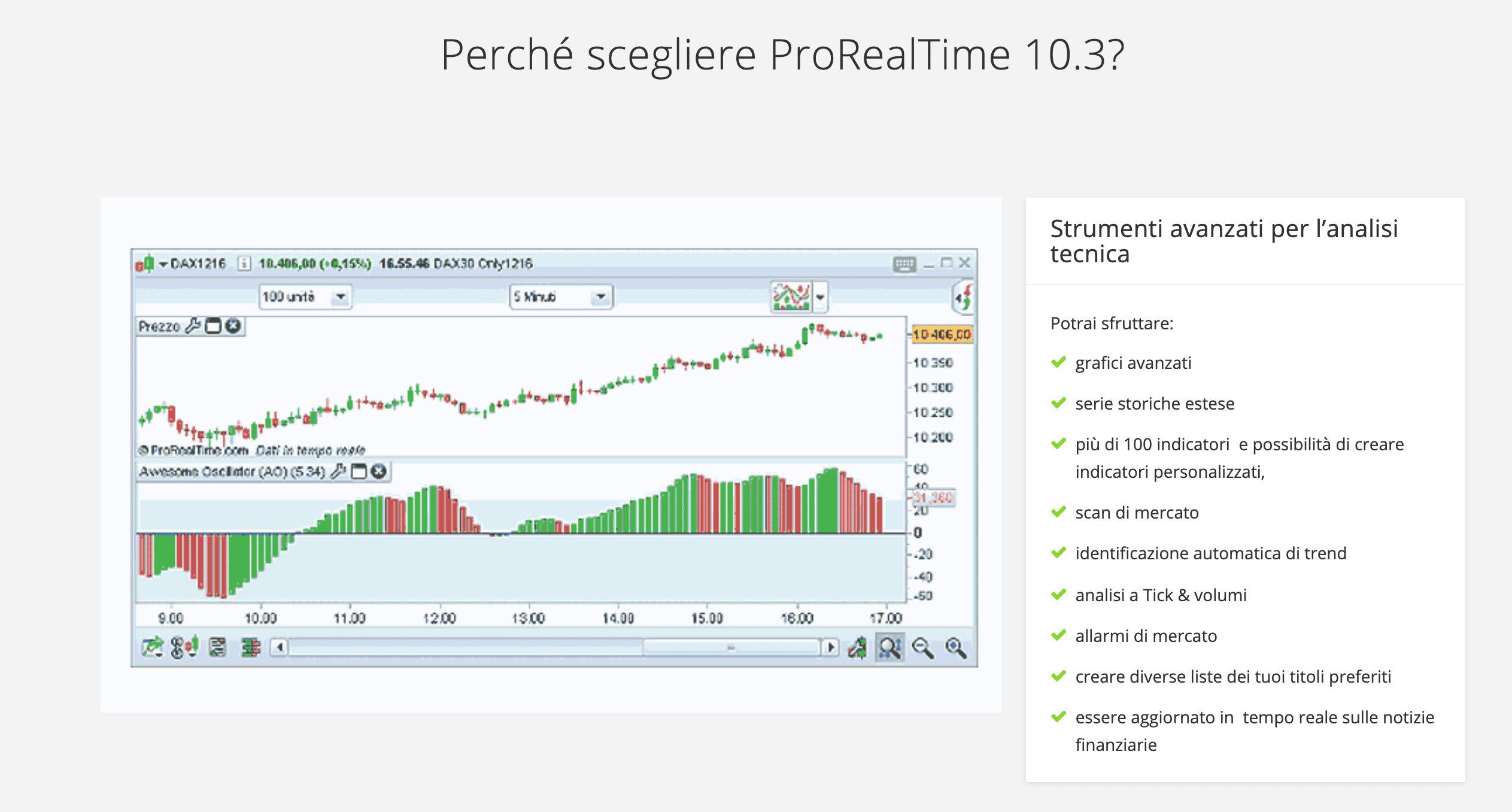Image resolution: width=1512 pixels, height=812 pixels.
Task: Click the 'grafici avanzati' list item
Action: pyautogui.click(x=1133, y=363)
